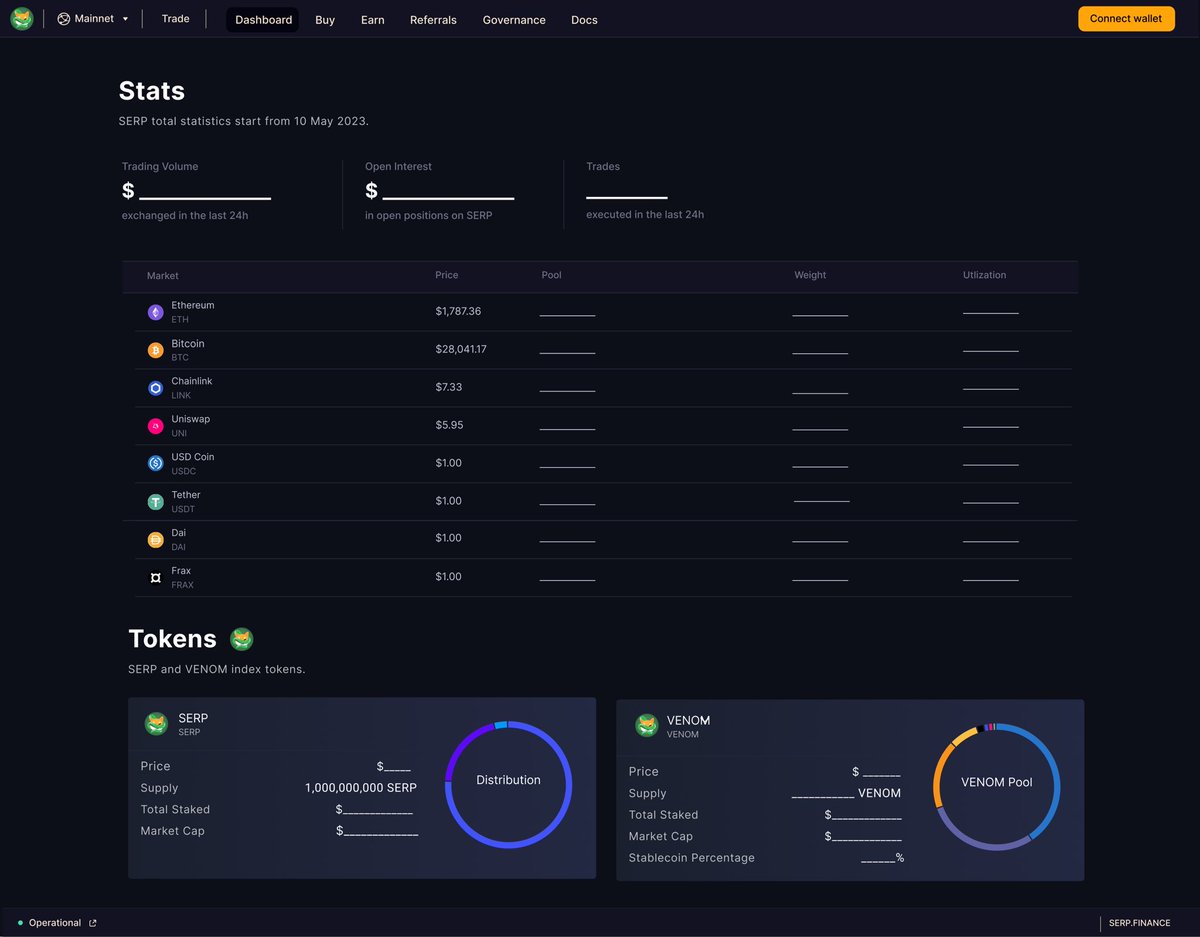
Task: Select the Ethereum market name
Action: coord(192,305)
